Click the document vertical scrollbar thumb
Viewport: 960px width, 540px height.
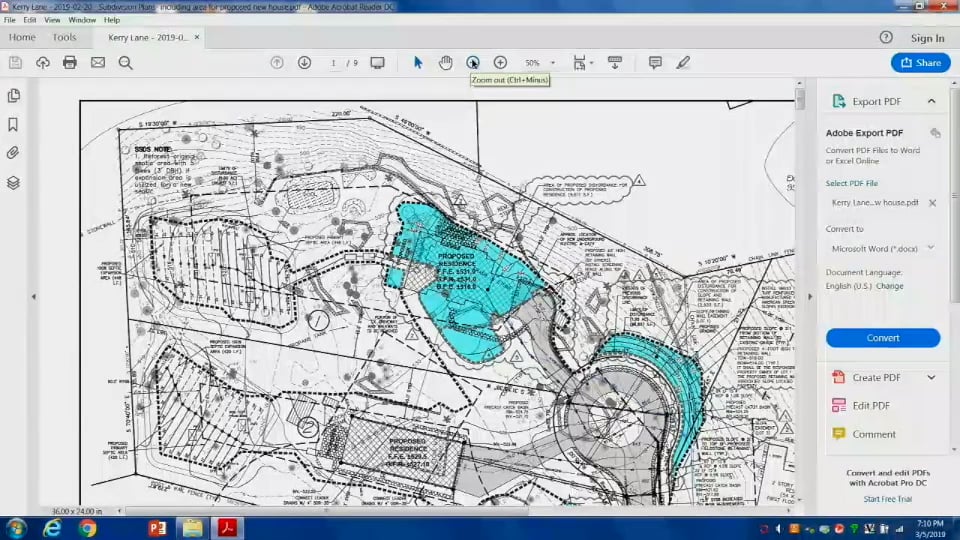click(x=800, y=99)
